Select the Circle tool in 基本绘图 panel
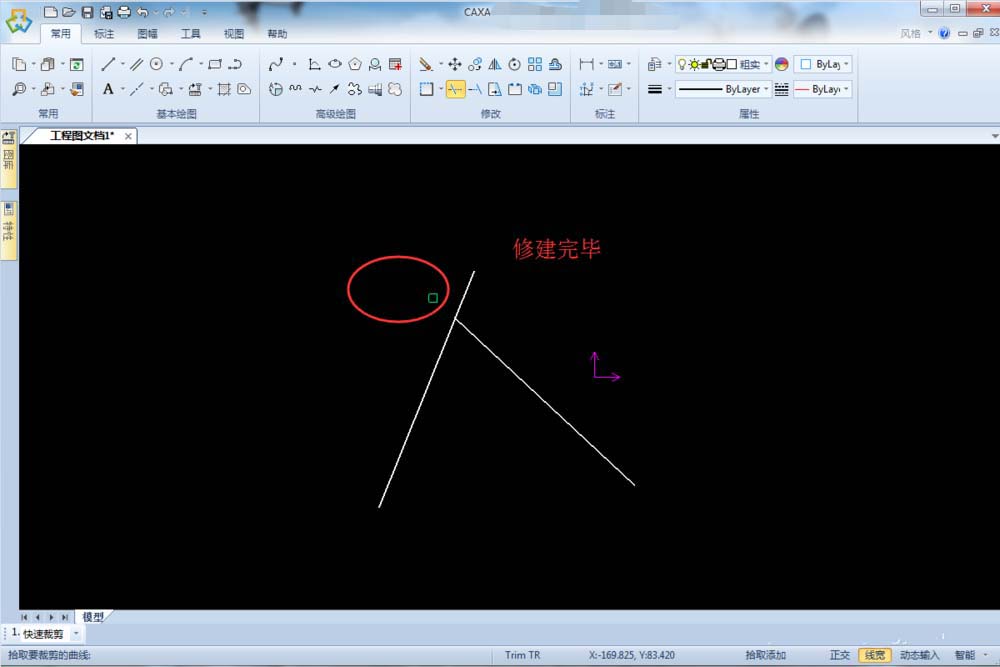The height and width of the screenshot is (667, 1000). [x=158, y=63]
